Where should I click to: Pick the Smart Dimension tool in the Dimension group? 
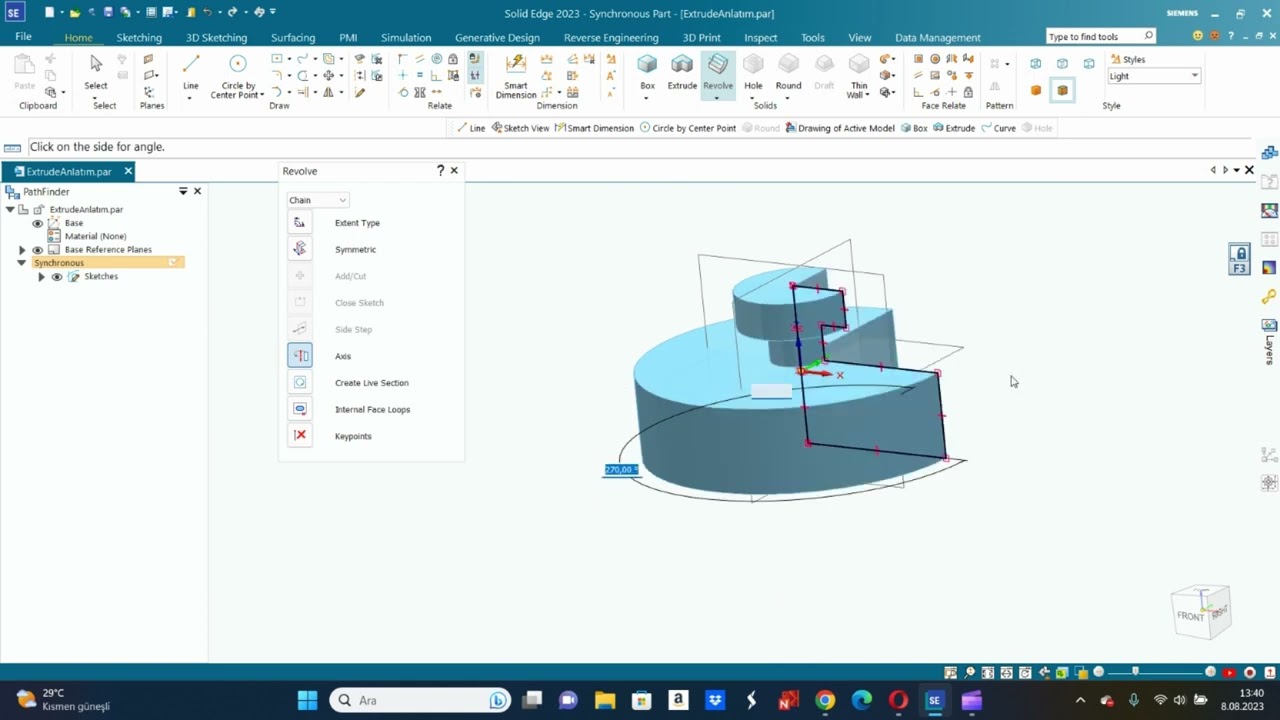click(x=516, y=76)
